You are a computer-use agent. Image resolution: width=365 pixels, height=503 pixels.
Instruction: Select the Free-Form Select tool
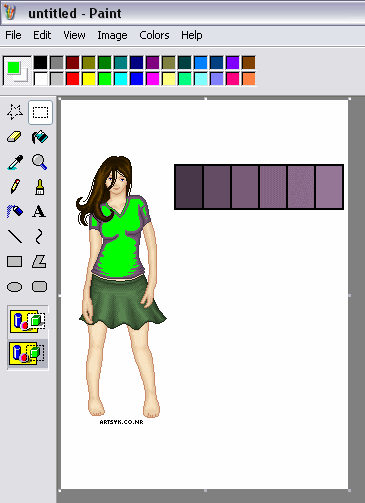[15, 112]
